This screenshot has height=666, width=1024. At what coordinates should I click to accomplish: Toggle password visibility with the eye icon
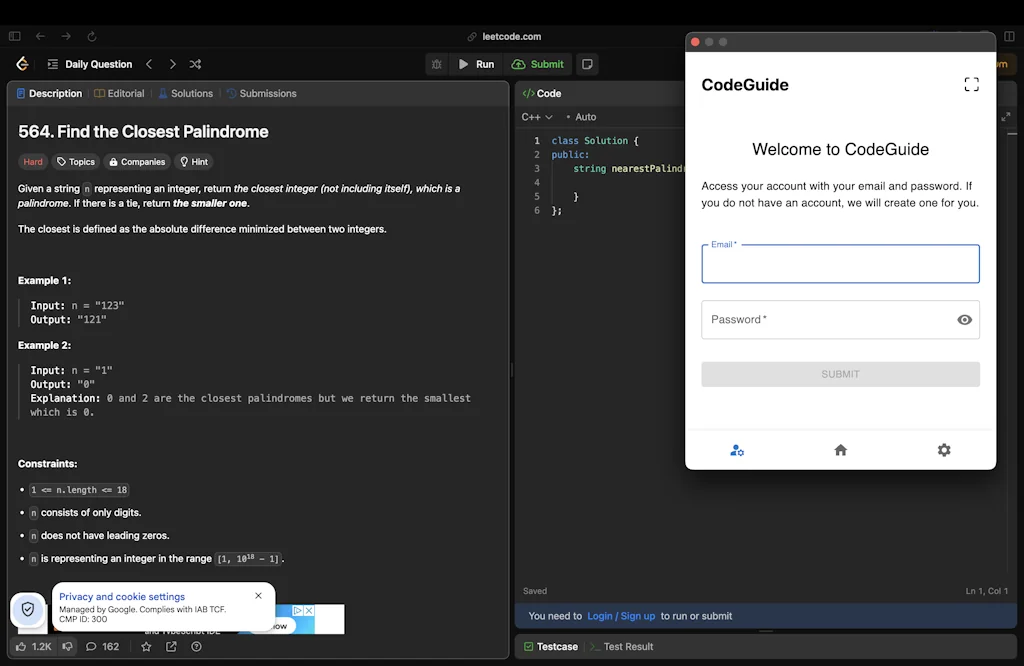[964, 319]
